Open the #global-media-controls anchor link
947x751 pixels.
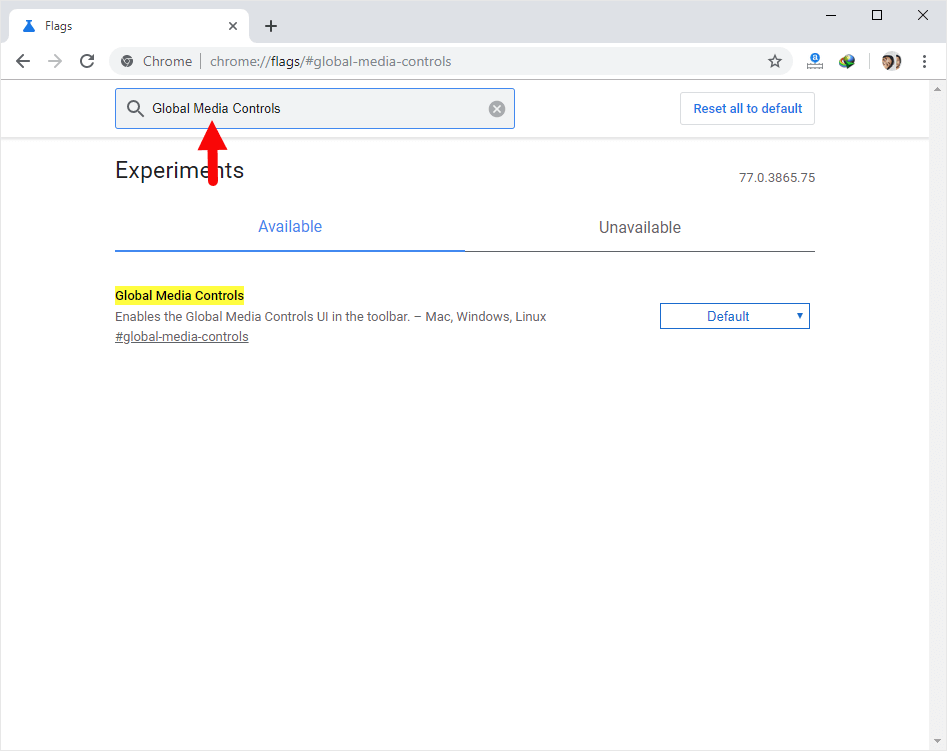[182, 337]
